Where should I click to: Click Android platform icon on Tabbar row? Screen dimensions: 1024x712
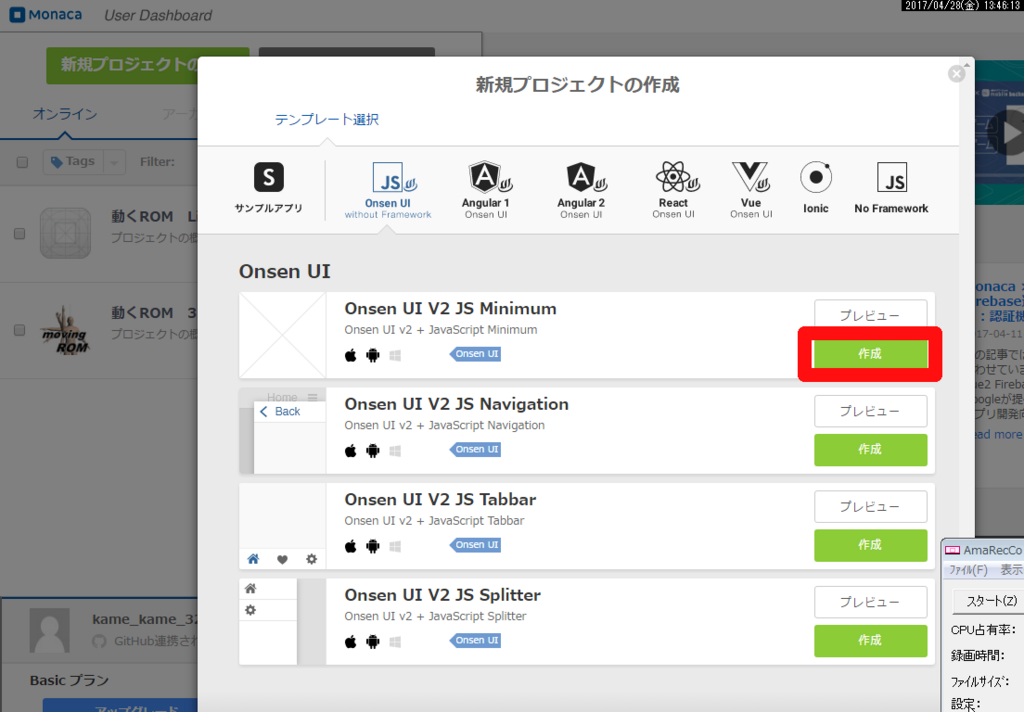(373, 546)
